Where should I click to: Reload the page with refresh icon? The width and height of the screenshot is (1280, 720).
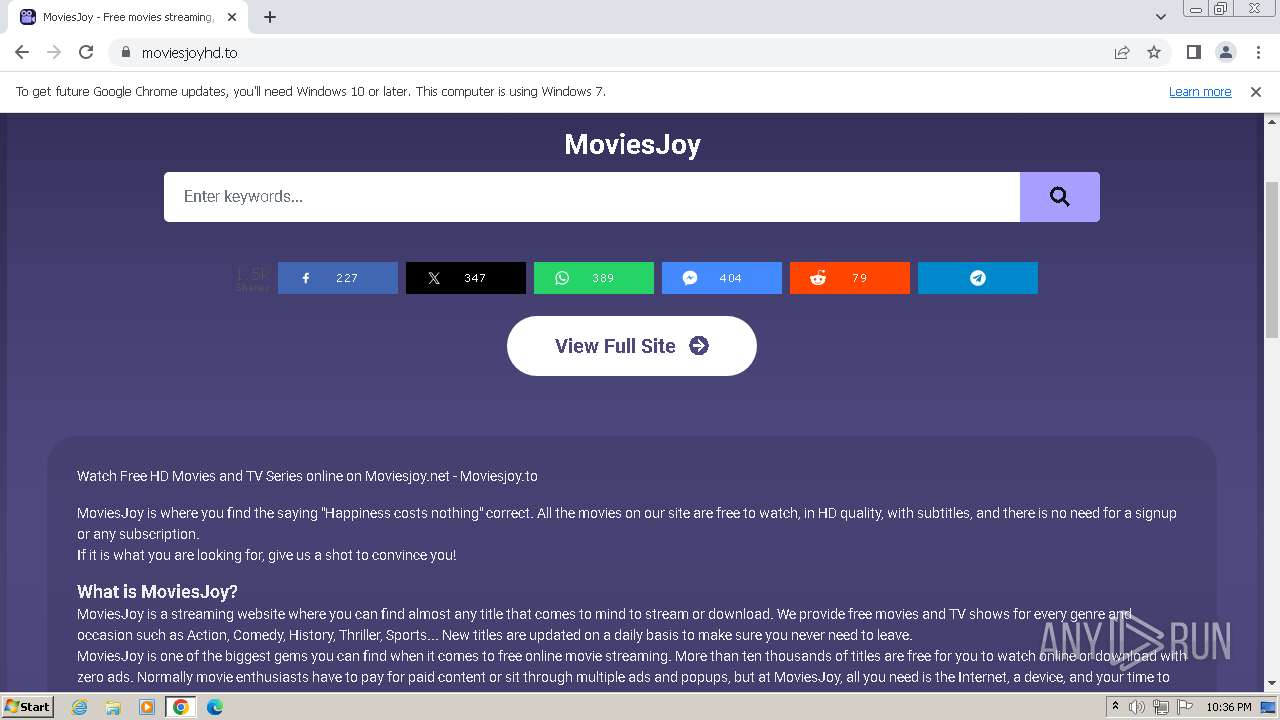(x=86, y=52)
